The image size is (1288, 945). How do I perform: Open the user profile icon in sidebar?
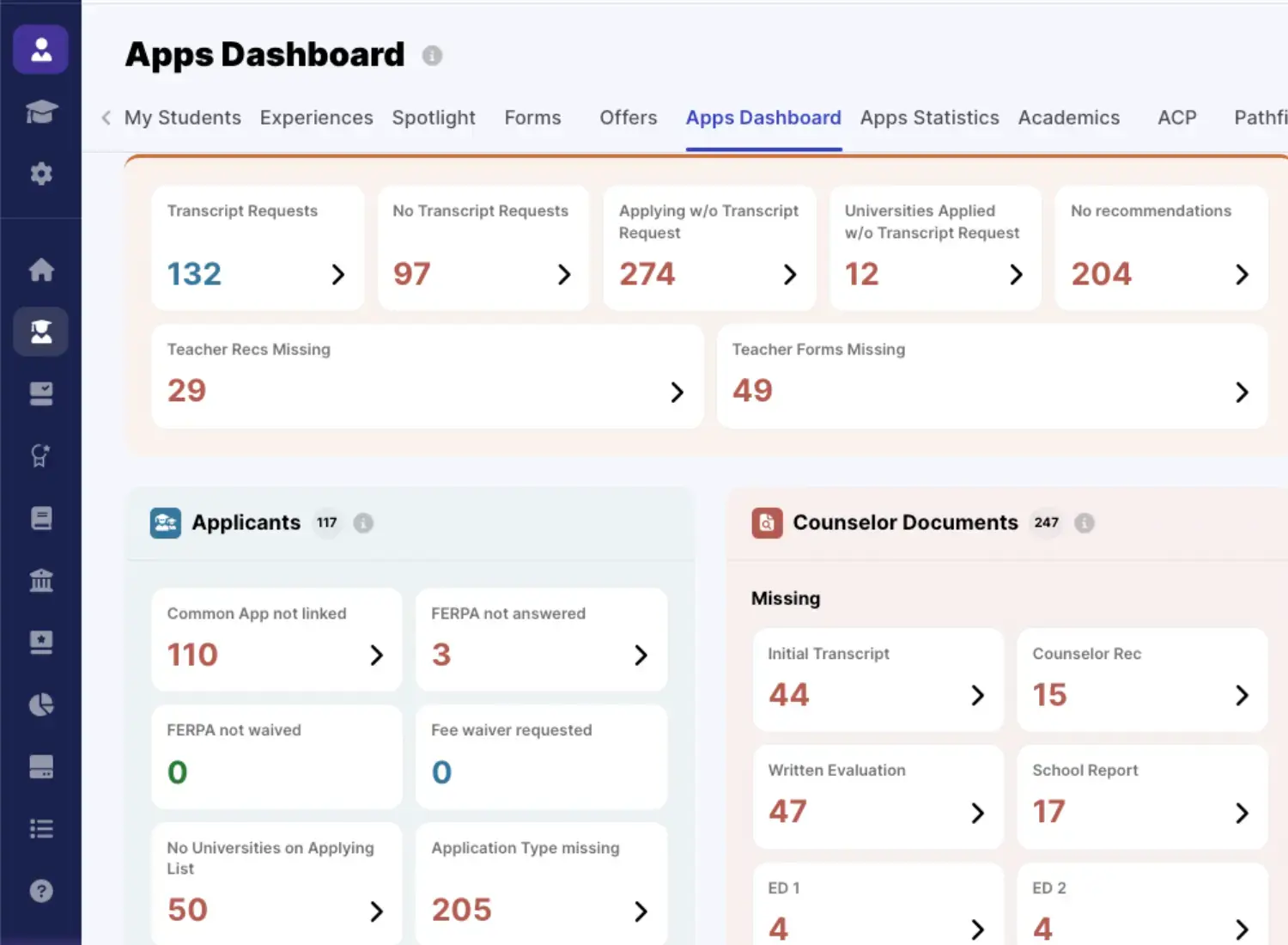(x=40, y=50)
